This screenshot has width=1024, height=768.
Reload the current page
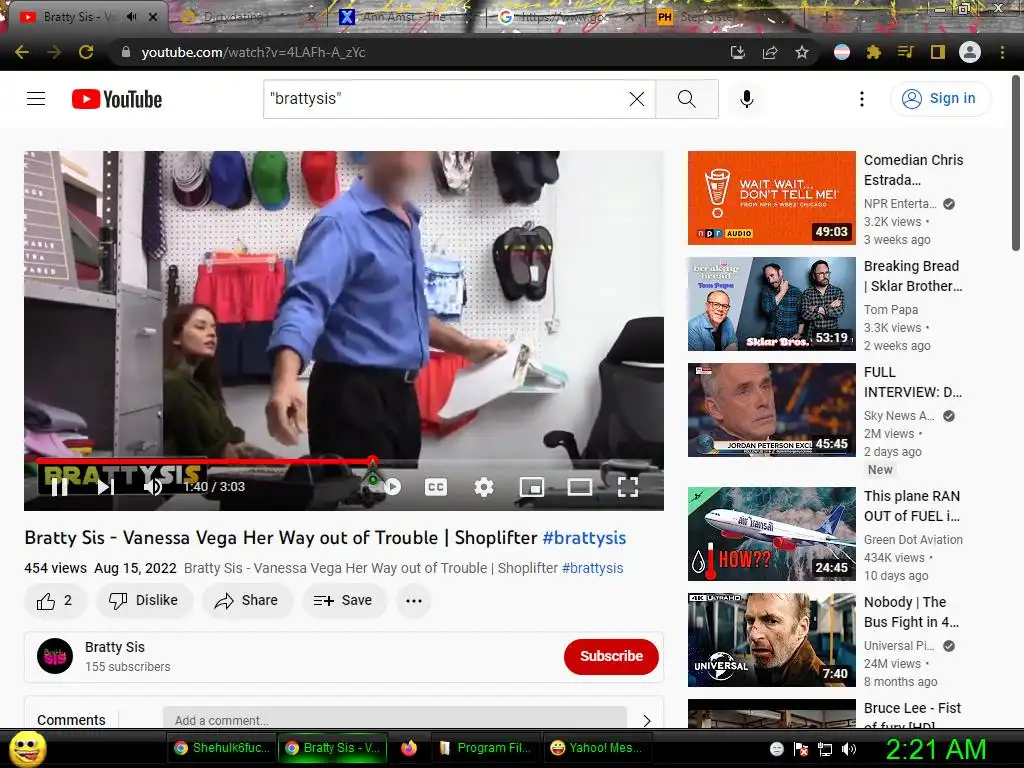(x=86, y=52)
